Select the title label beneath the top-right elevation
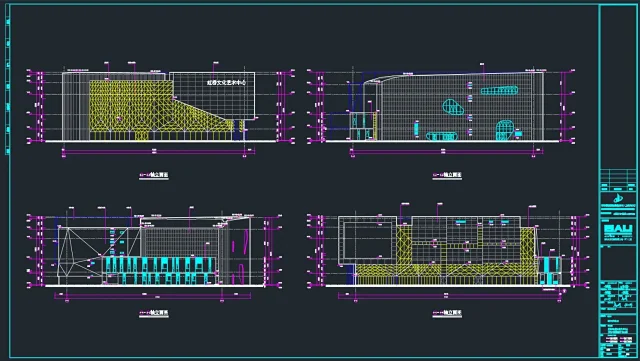This screenshot has width=640, height=361. click(447, 175)
